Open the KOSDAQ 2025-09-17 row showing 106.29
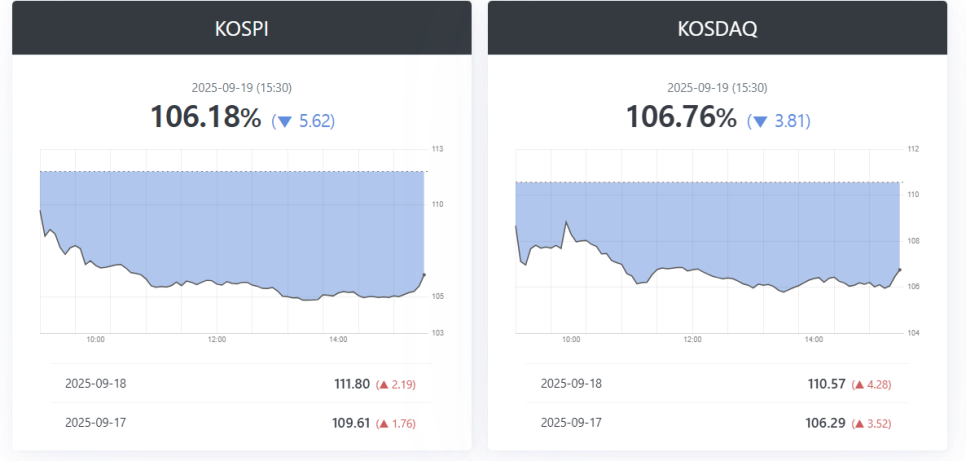Screen dimensions: 966x461 pyautogui.click(x=717, y=422)
